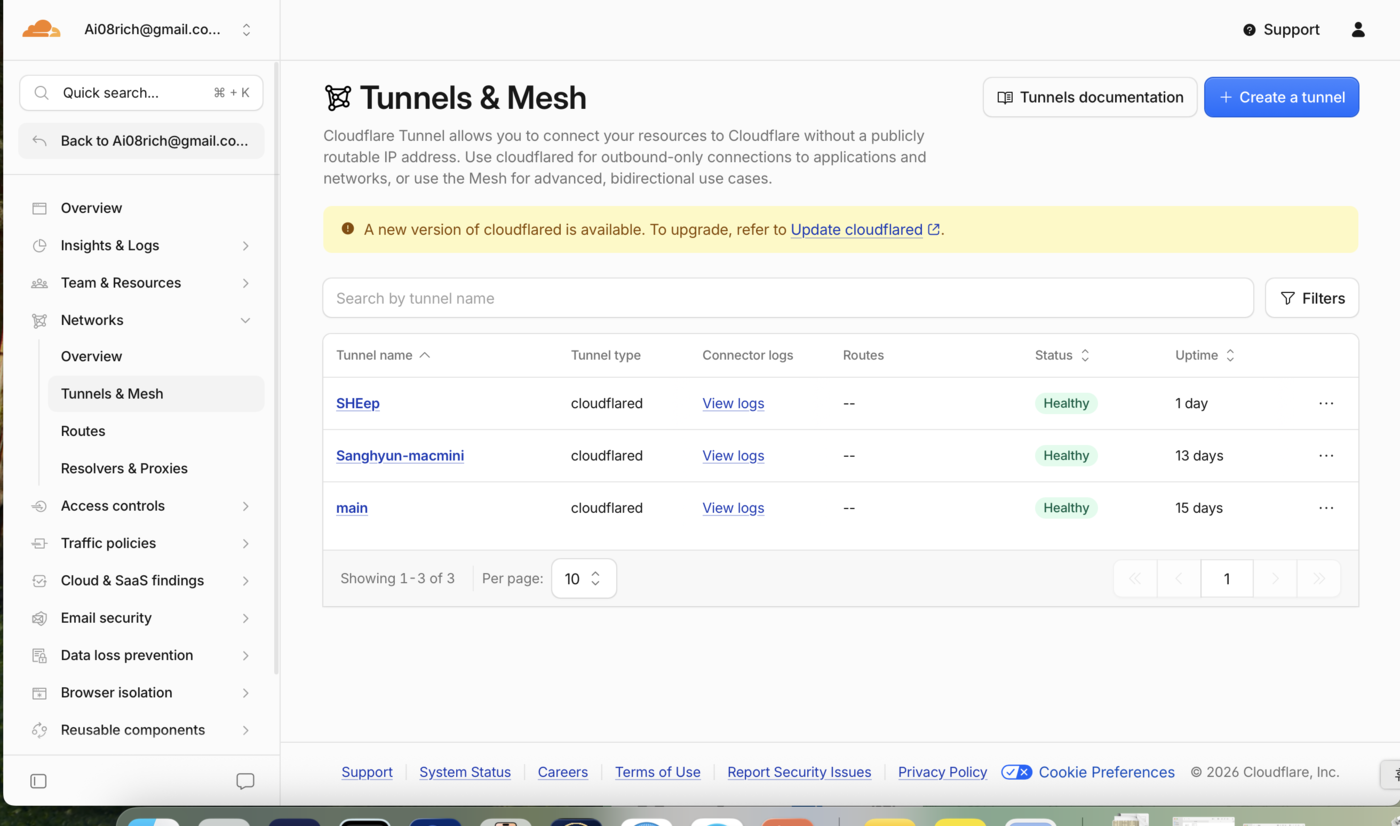Click the Support help icon in header
The image size is (1400, 826).
point(1249,30)
